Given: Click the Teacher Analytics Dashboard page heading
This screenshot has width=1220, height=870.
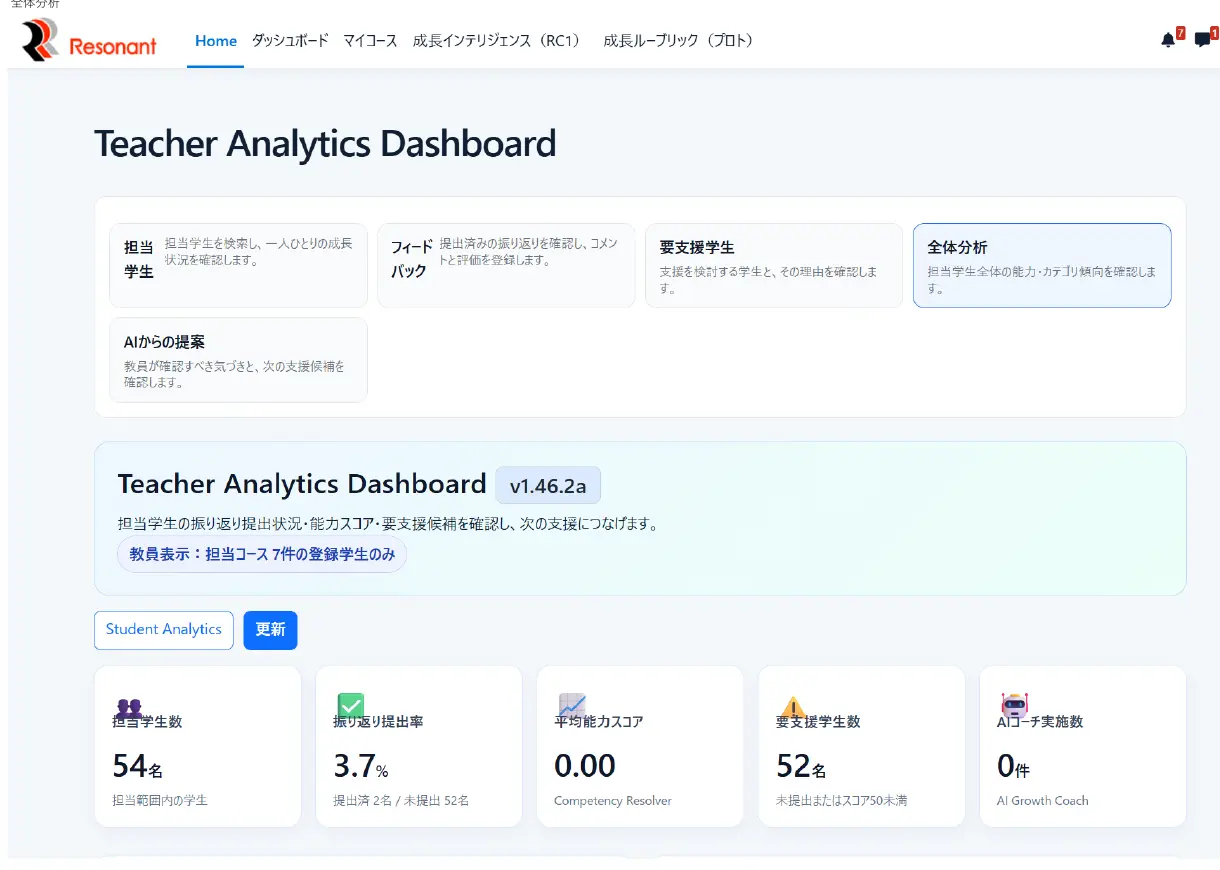Looking at the screenshot, I should point(325,144).
